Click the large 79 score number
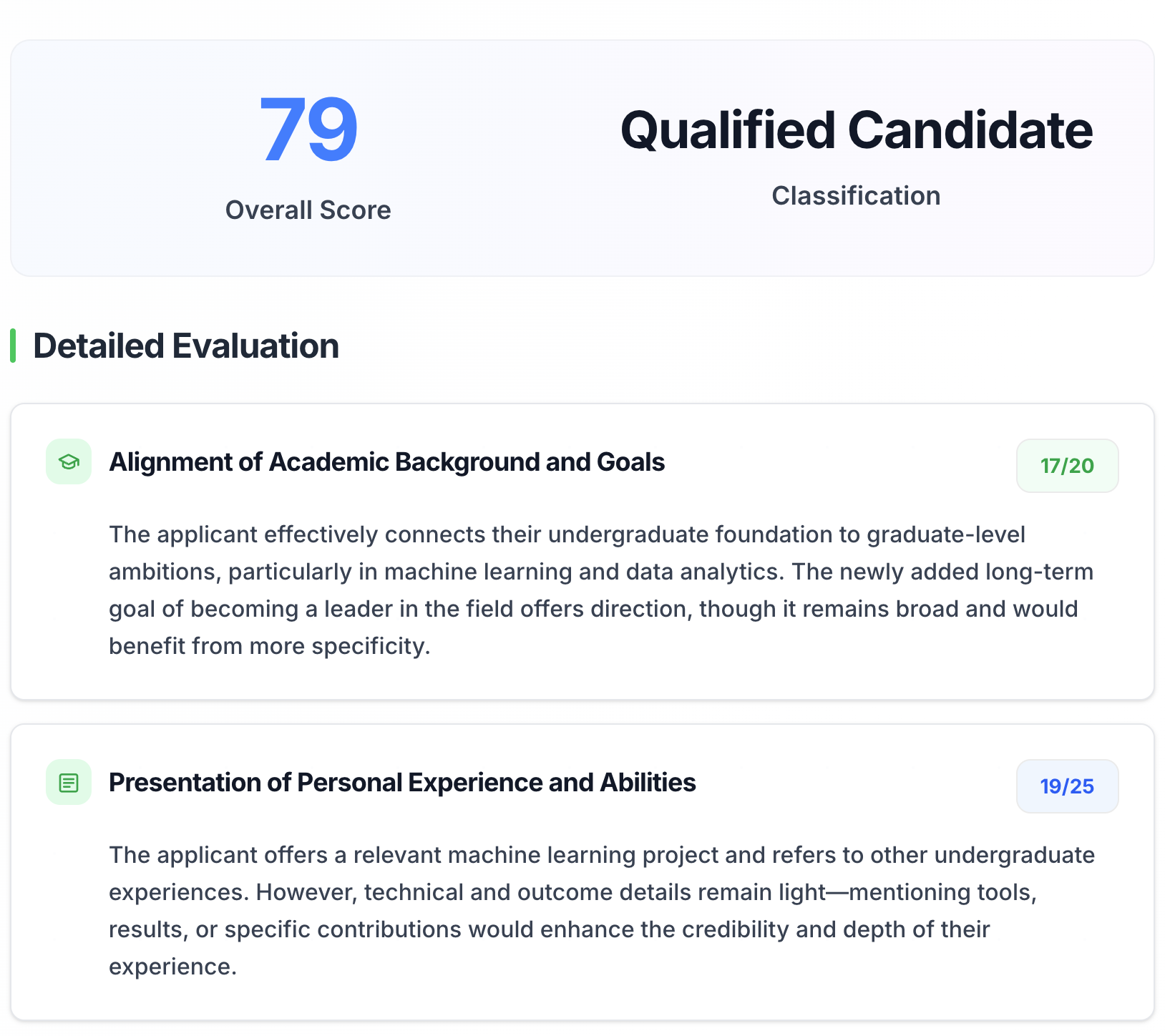1165x1036 pixels. click(308, 130)
